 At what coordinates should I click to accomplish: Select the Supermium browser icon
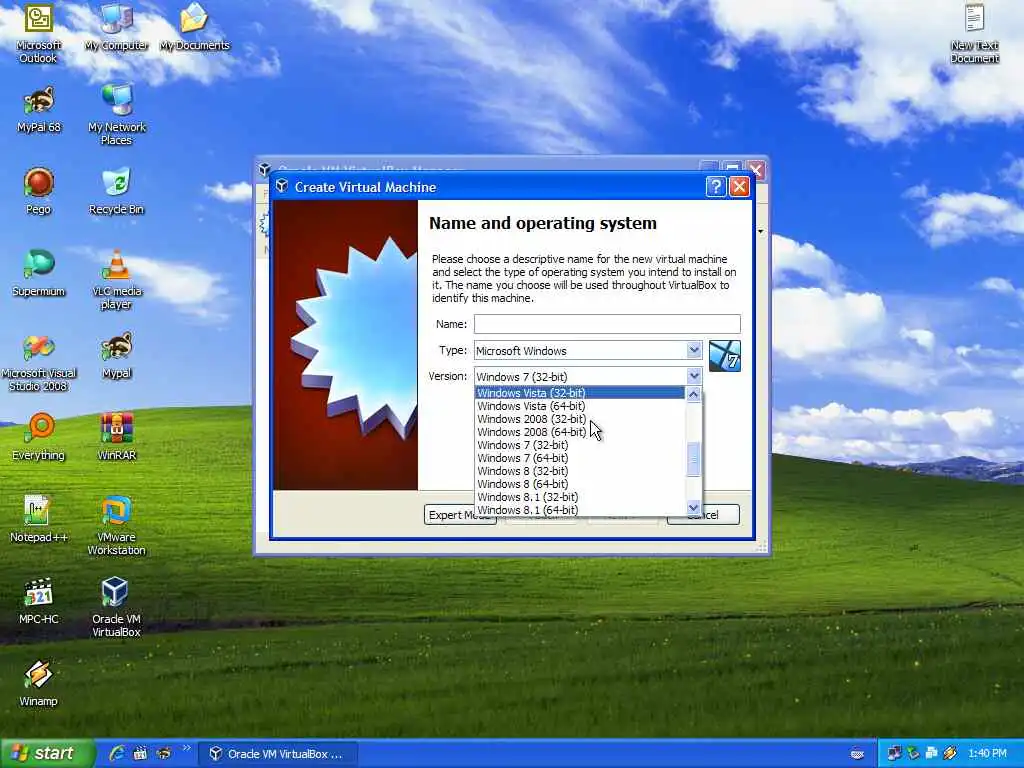pos(39,274)
